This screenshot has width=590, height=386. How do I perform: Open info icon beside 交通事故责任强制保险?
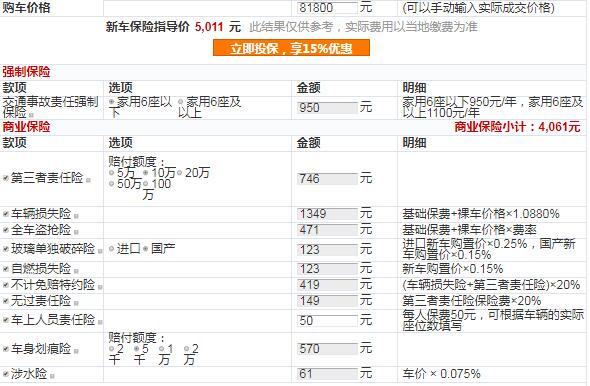[31, 115]
